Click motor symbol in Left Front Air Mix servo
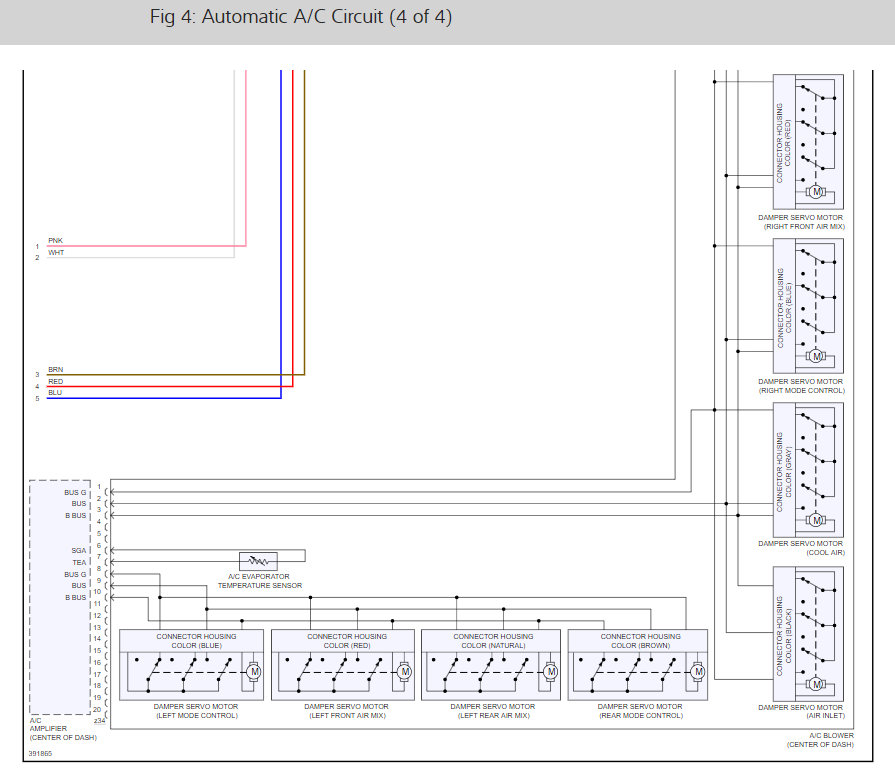 pos(405,671)
